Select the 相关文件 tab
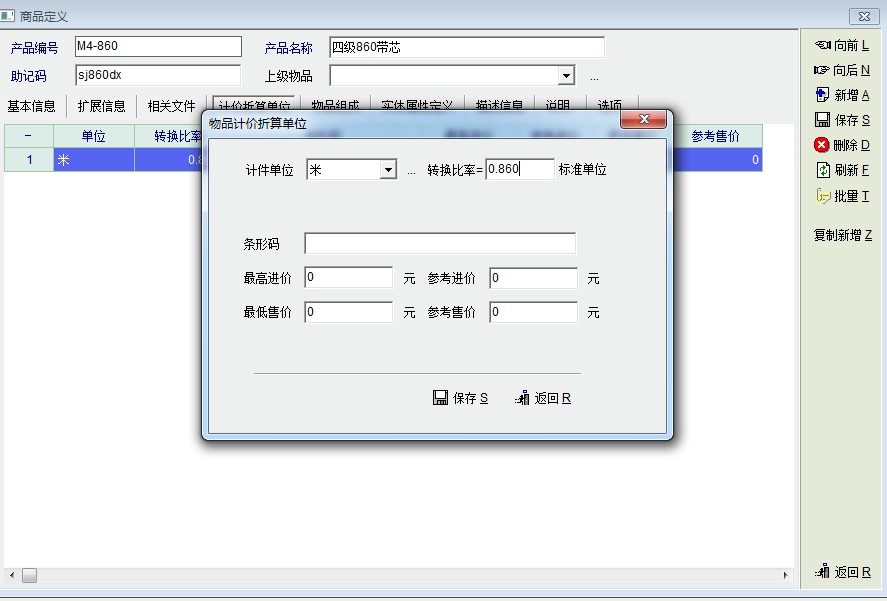The image size is (887, 601). [x=172, y=106]
